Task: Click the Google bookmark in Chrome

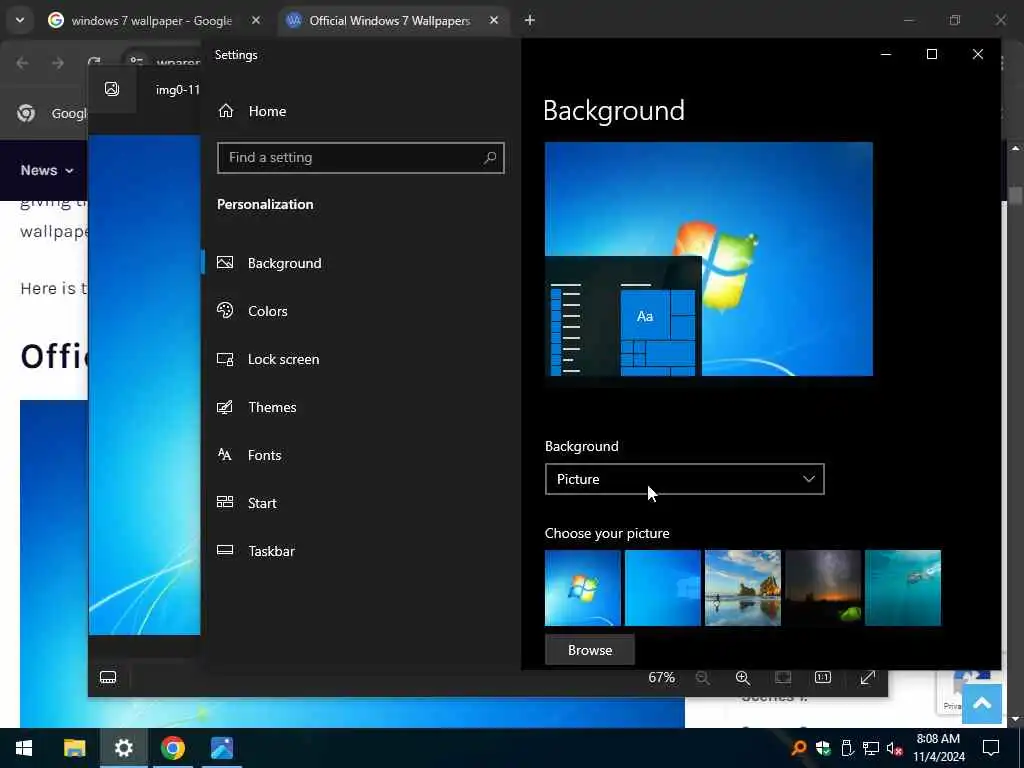Action: pos(52,113)
